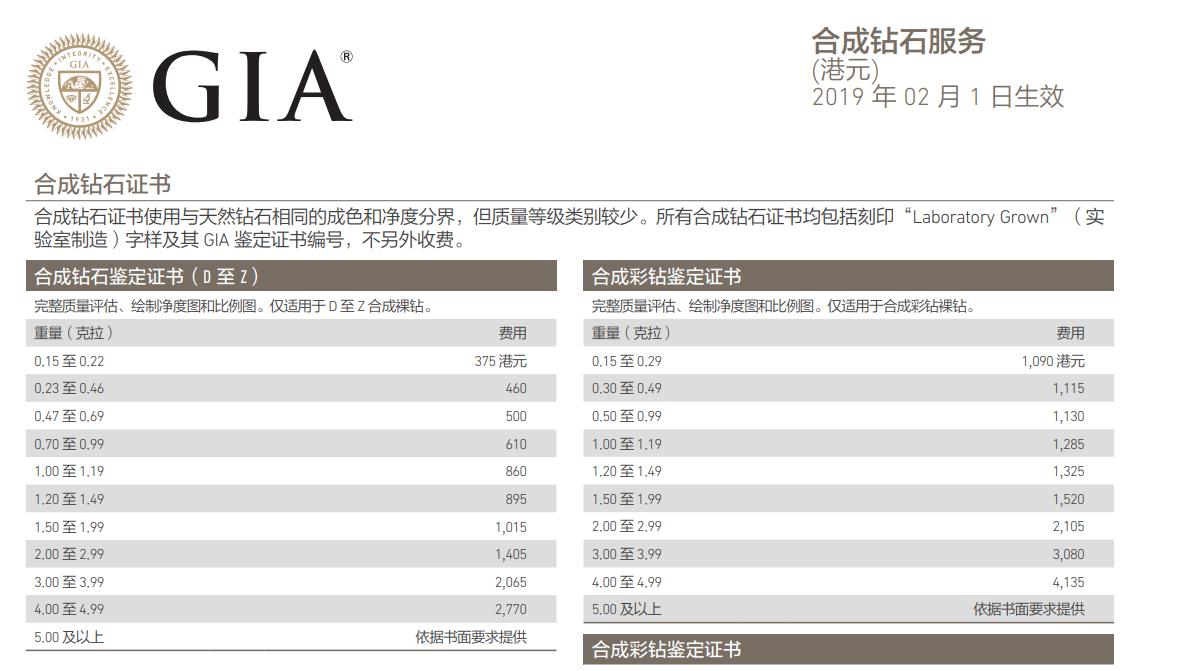Viewport: 1179px width, 671px height.
Task: Click the Laboratory Grown intro paragraph
Action: click(x=569, y=228)
